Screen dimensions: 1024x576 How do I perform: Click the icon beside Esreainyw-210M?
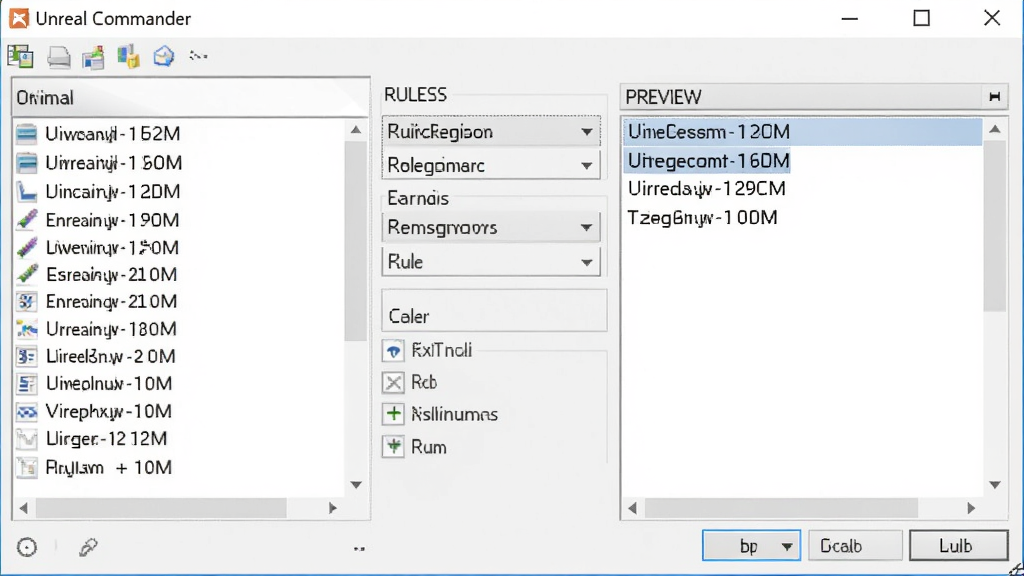(27, 274)
